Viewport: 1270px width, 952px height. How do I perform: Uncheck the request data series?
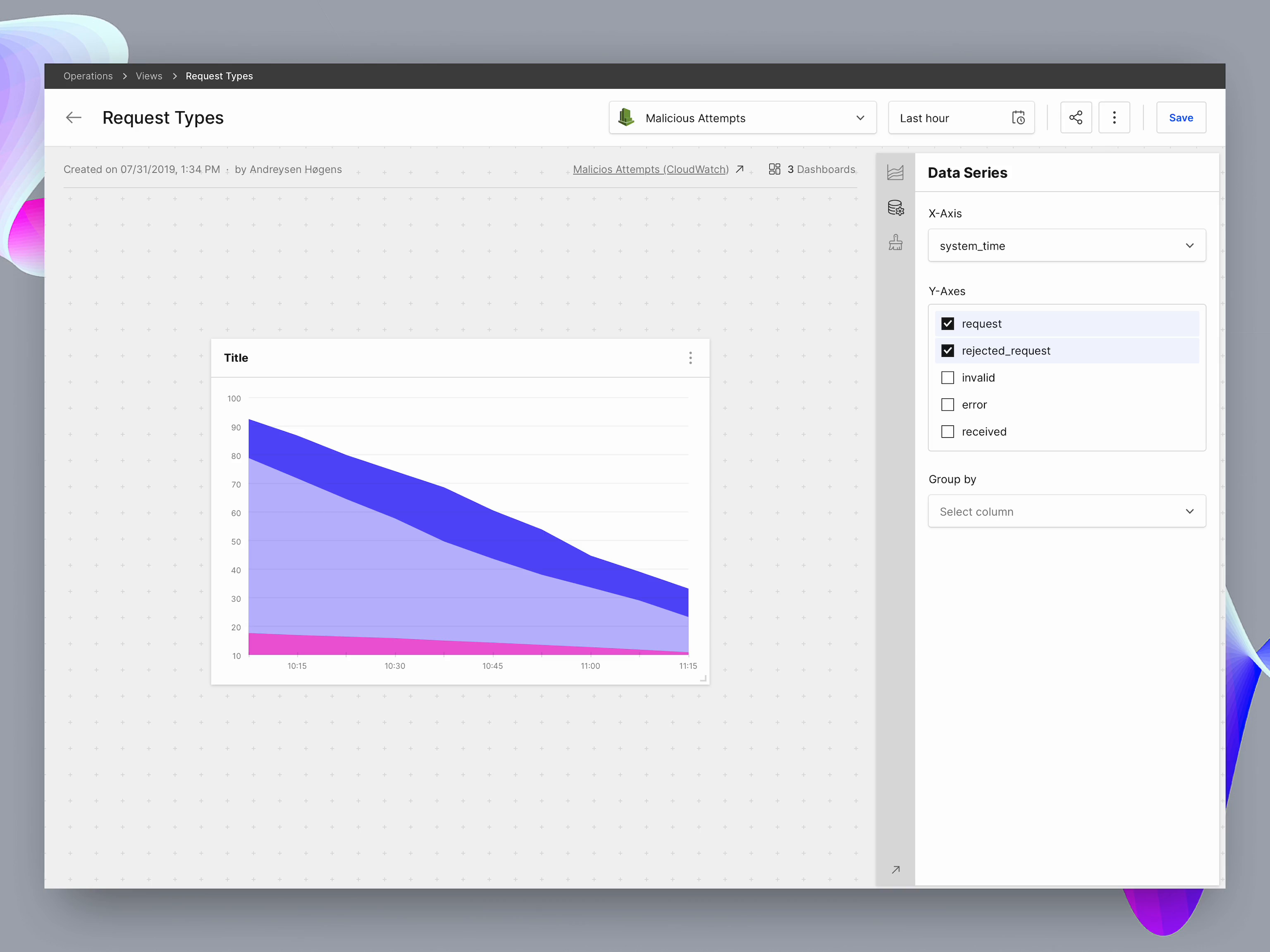click(948, 323)
